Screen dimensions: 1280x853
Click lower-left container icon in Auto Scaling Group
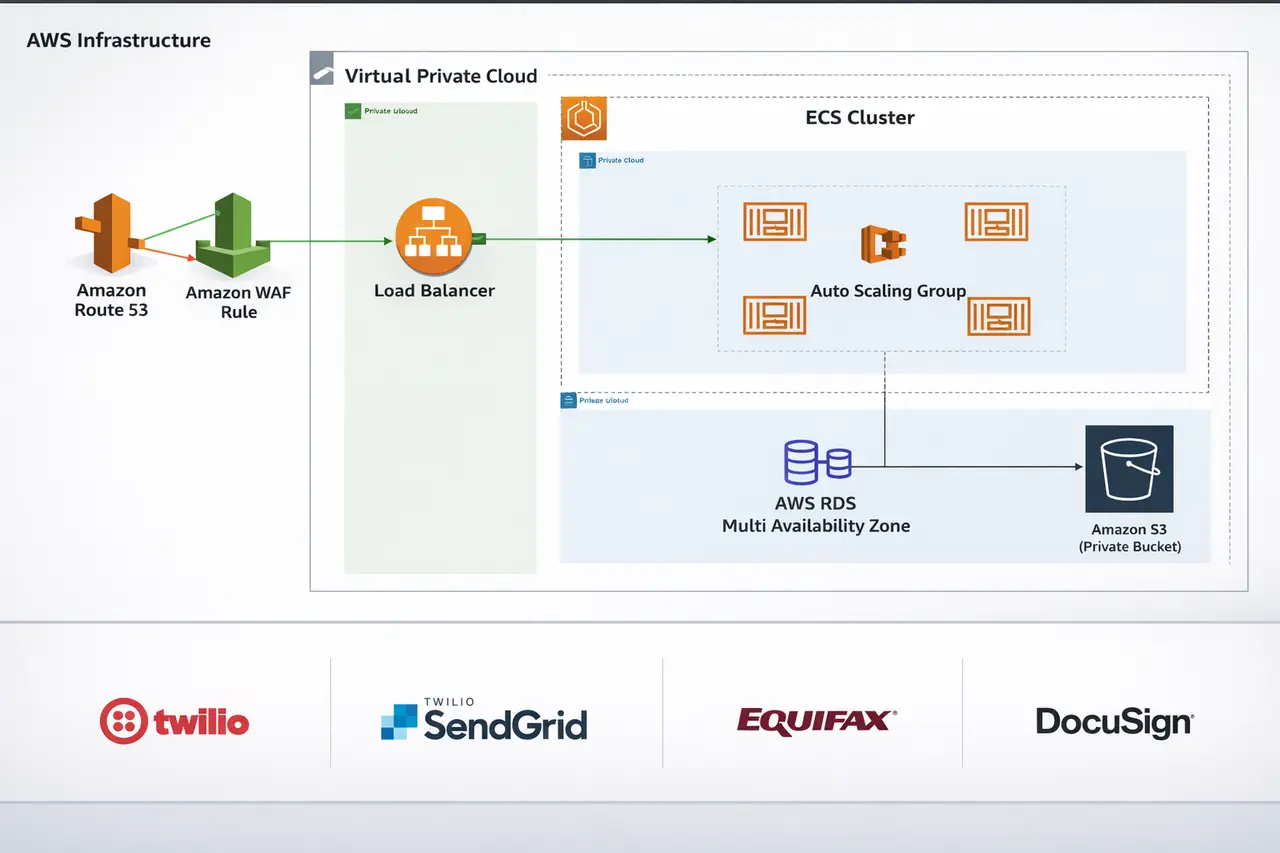[x=775, y=314]
